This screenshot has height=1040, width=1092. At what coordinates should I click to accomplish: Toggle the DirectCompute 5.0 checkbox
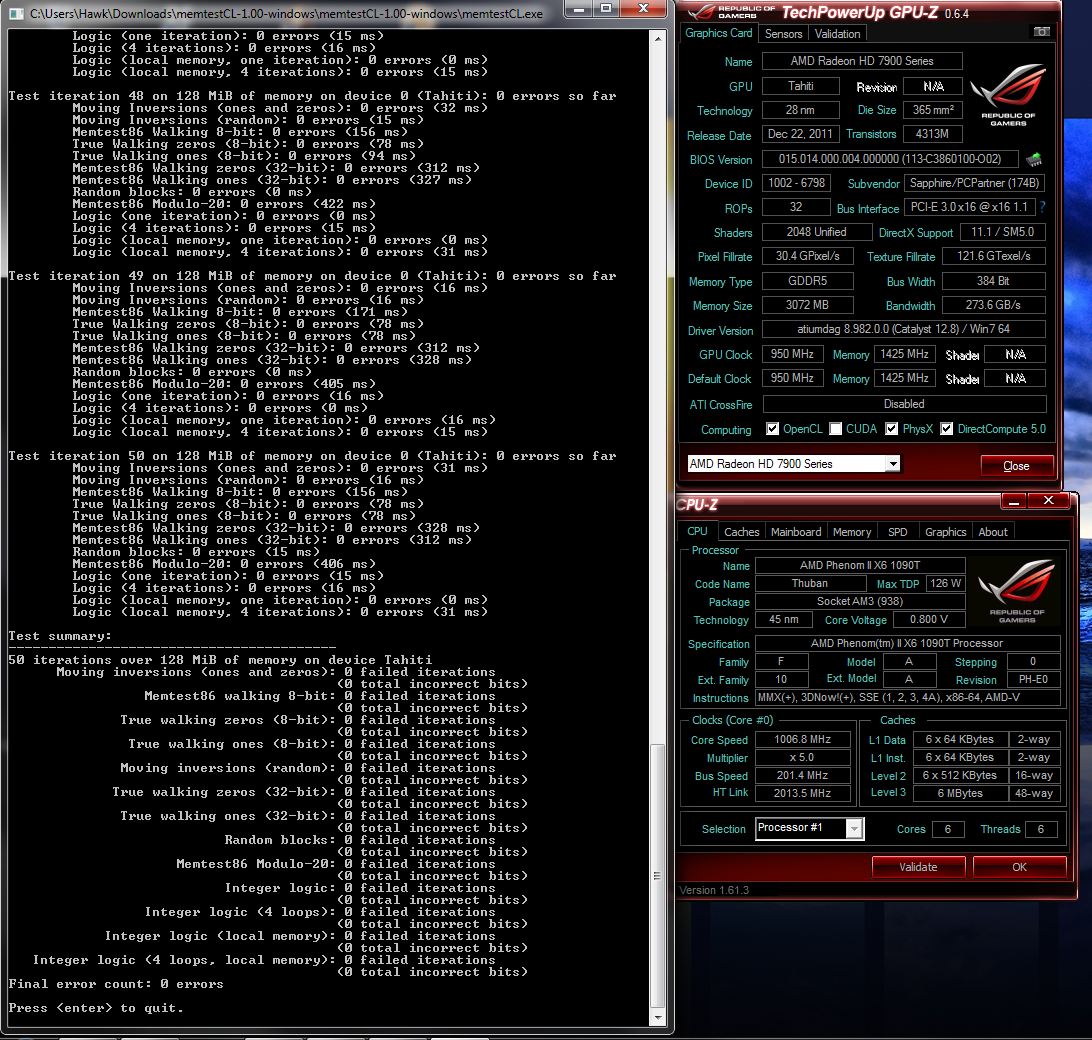(946, 428)
